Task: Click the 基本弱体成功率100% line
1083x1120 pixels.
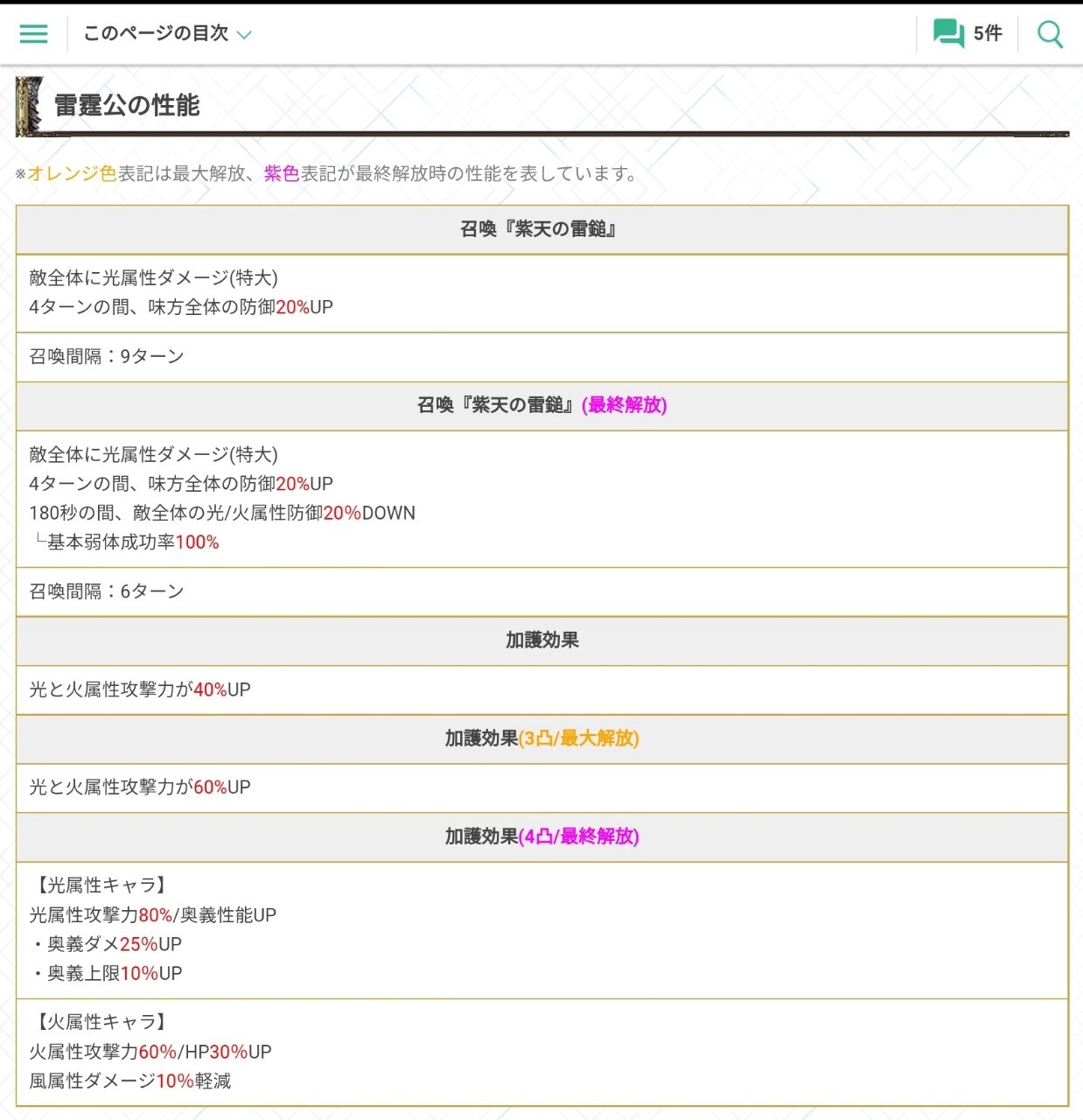Action: pos(132,542)
